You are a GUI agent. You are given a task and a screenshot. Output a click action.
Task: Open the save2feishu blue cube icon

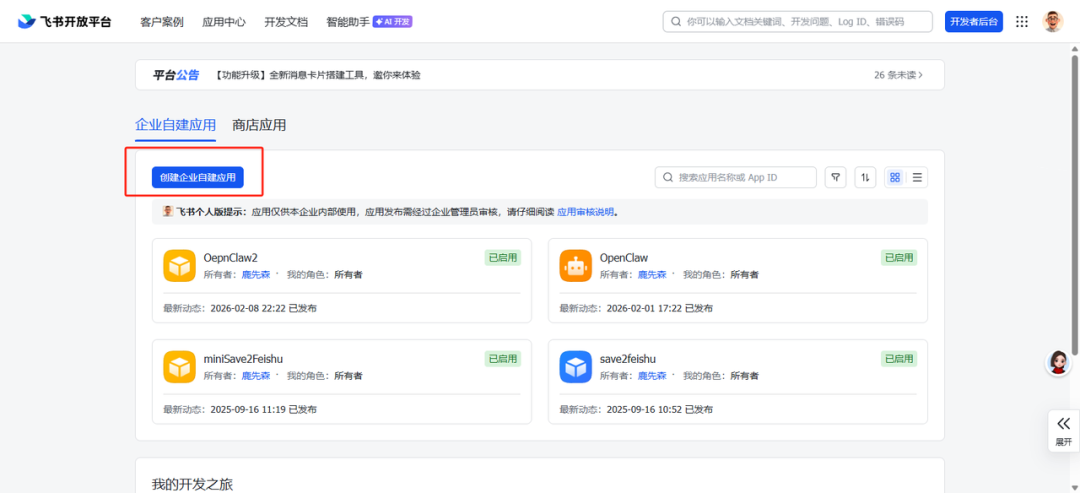click(x=576, y=367)
